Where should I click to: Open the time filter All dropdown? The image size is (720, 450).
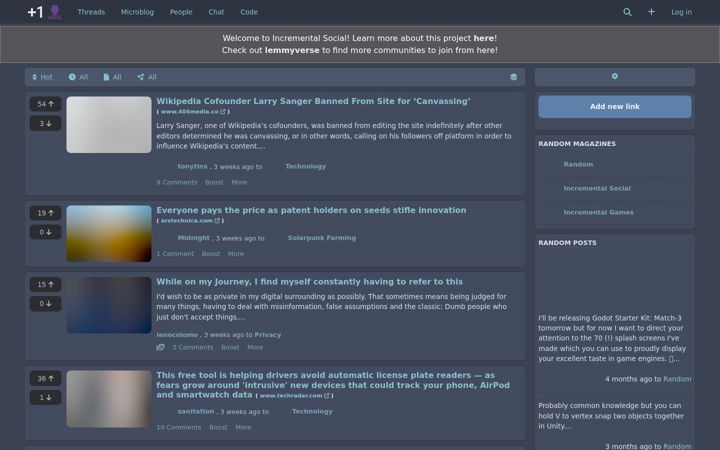point(78,77)
